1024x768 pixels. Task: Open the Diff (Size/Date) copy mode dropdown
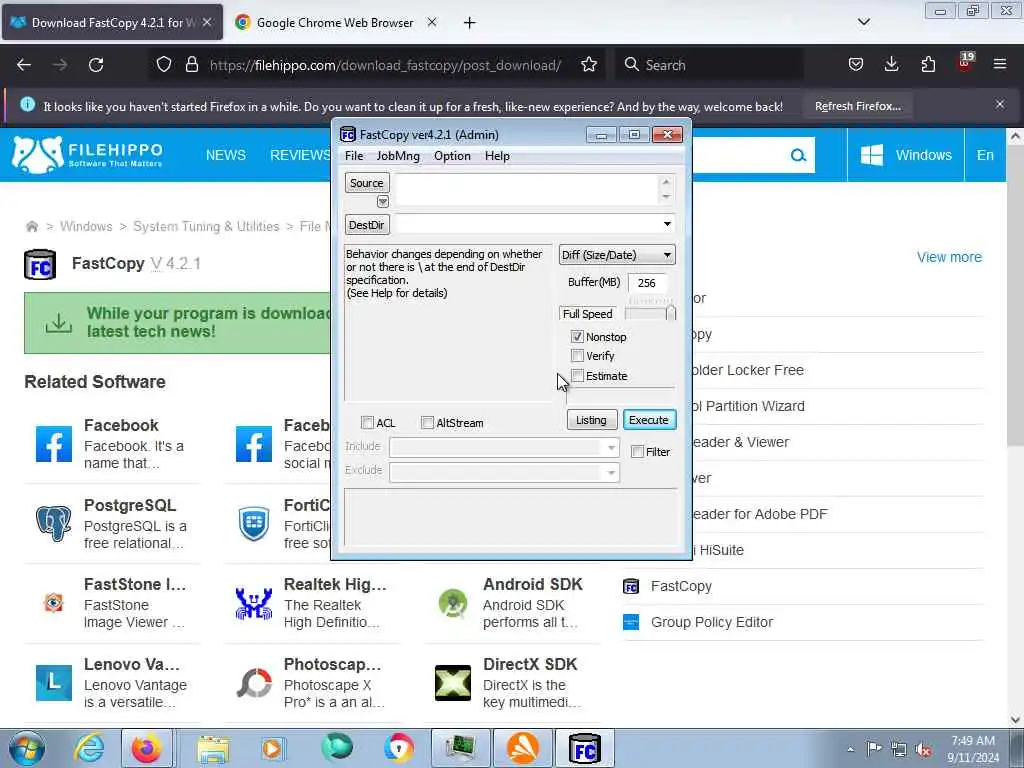tap(617, 255)
